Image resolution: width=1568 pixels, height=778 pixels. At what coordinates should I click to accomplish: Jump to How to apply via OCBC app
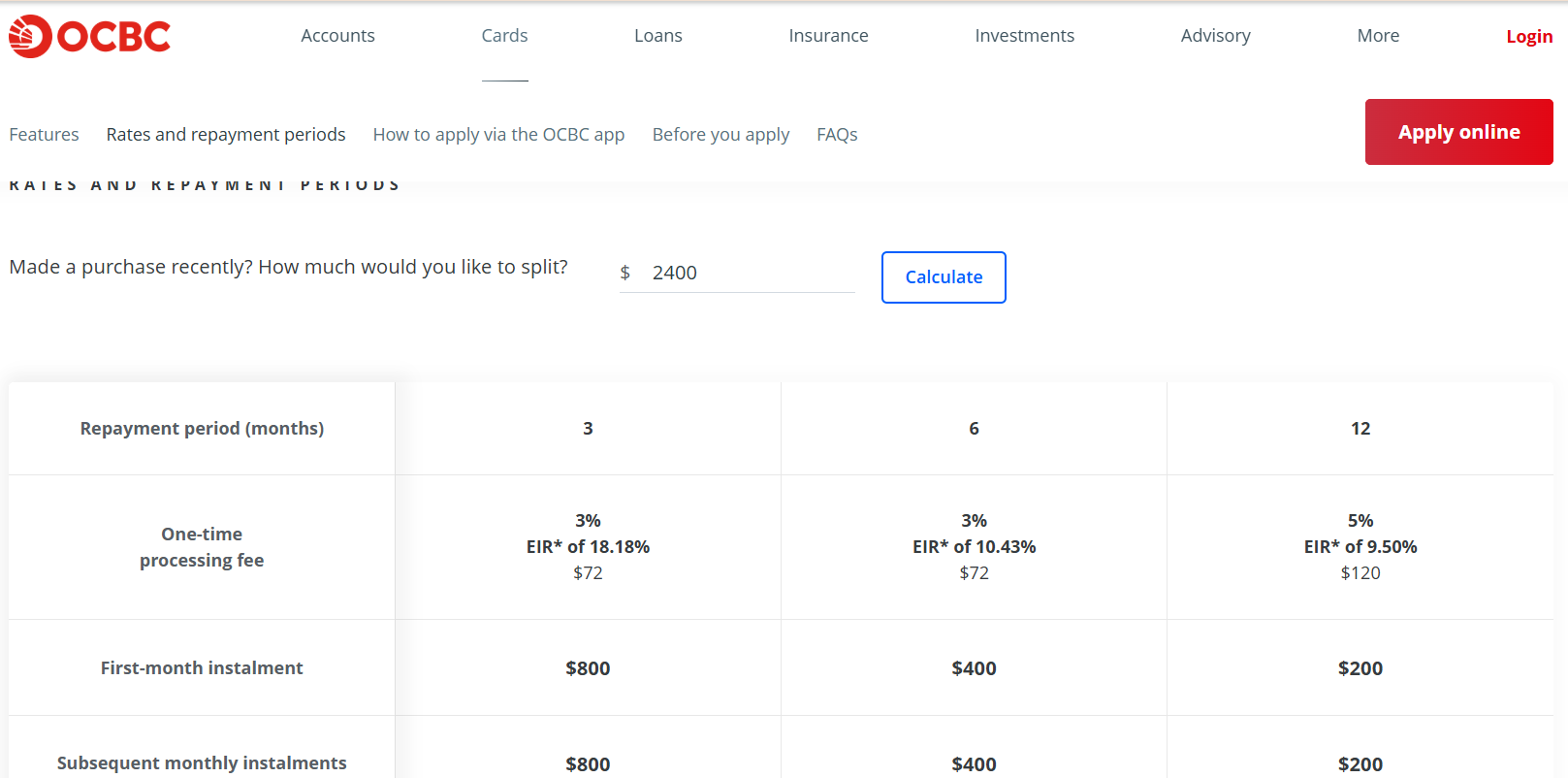(x=498, y=135)
